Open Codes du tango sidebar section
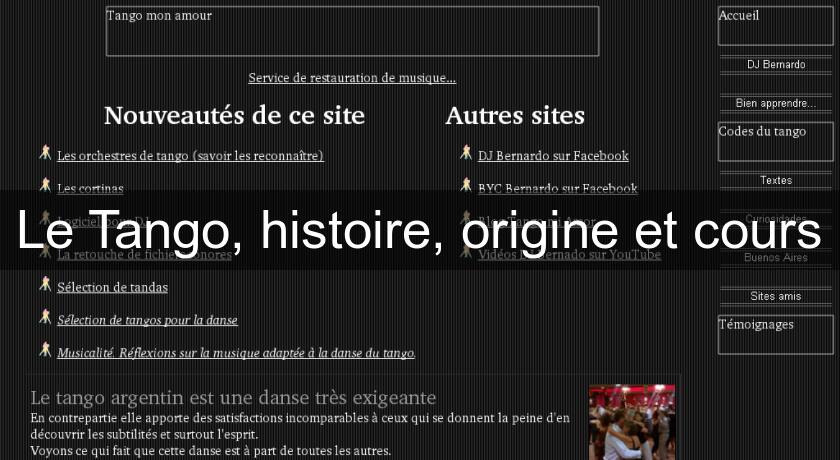Image resolution: width=840 pixels, height=460 pixels. pos(775,141)
